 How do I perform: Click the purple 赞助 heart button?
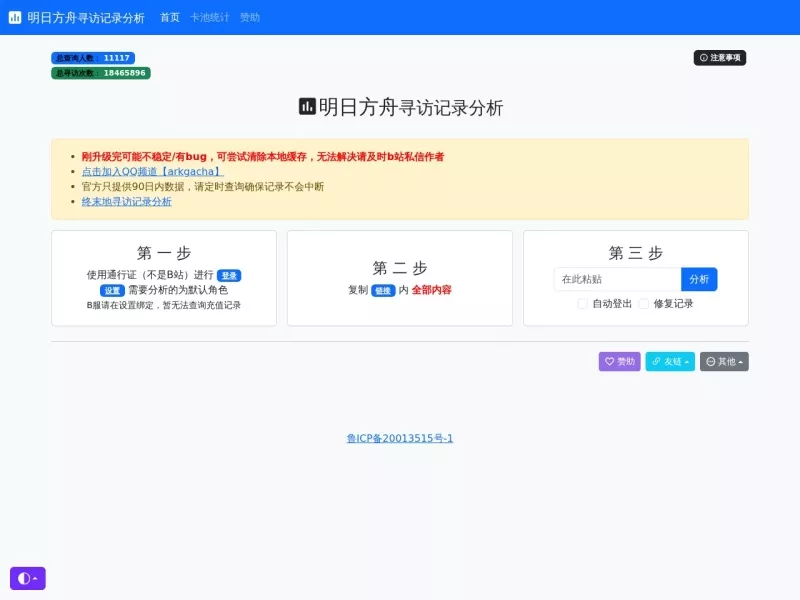619,361
